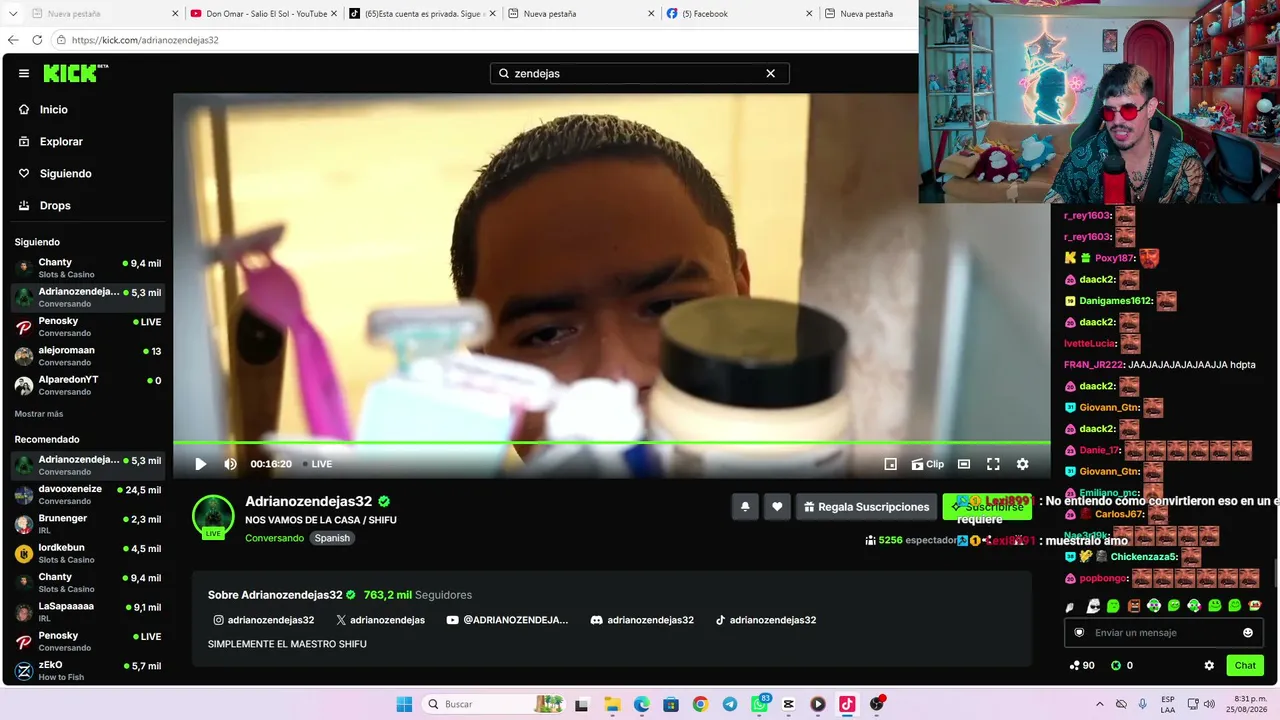The width and height of the screenshot is (1280, 720).
Task: Open chat settings gear
Action: [1209, 665]
